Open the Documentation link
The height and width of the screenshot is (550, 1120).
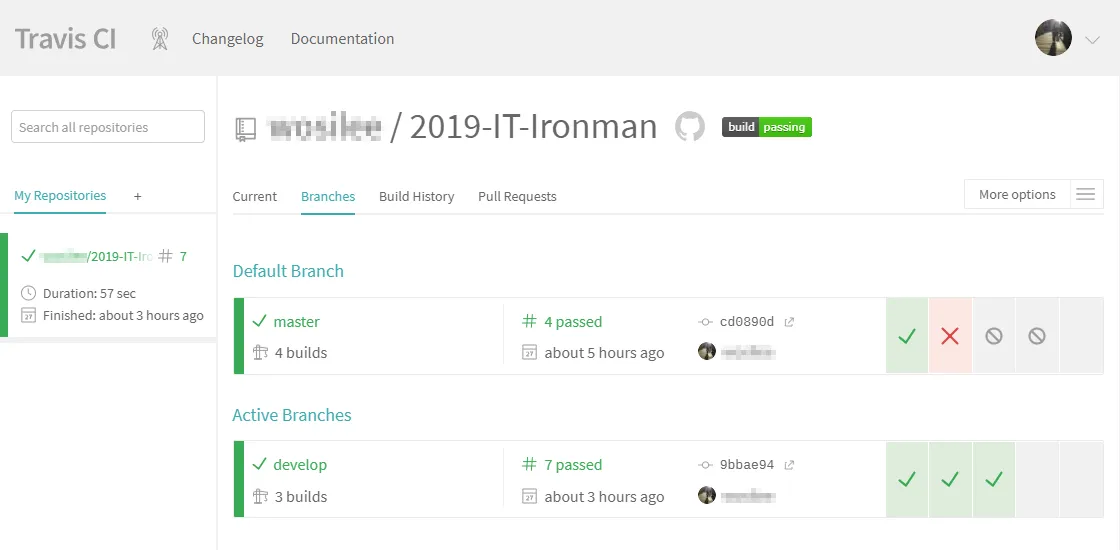(342, 39)
